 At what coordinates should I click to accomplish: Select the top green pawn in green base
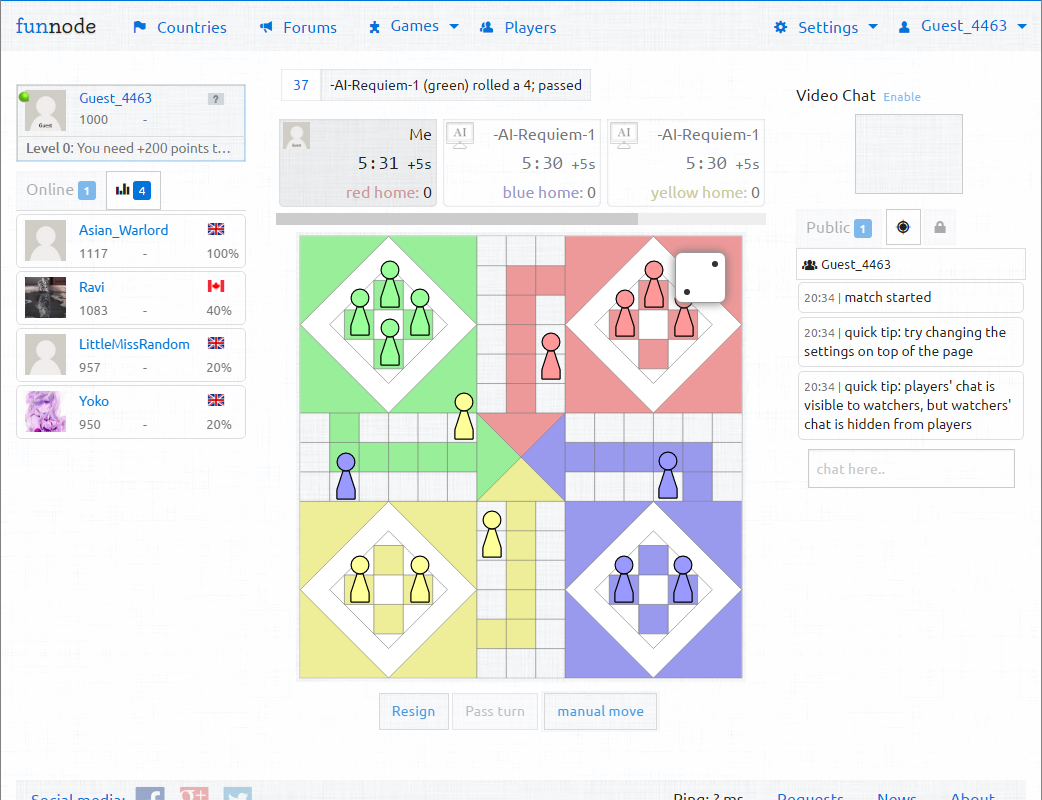point(390,284)
